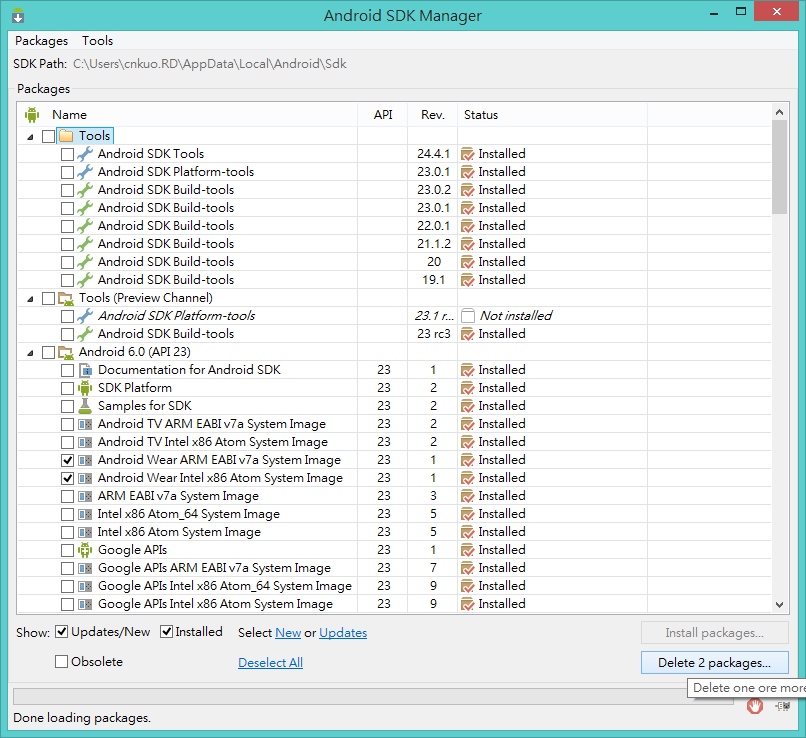
Task: Click wrench icon of italic Platform-tools preview row
Action: coord(85,316)
